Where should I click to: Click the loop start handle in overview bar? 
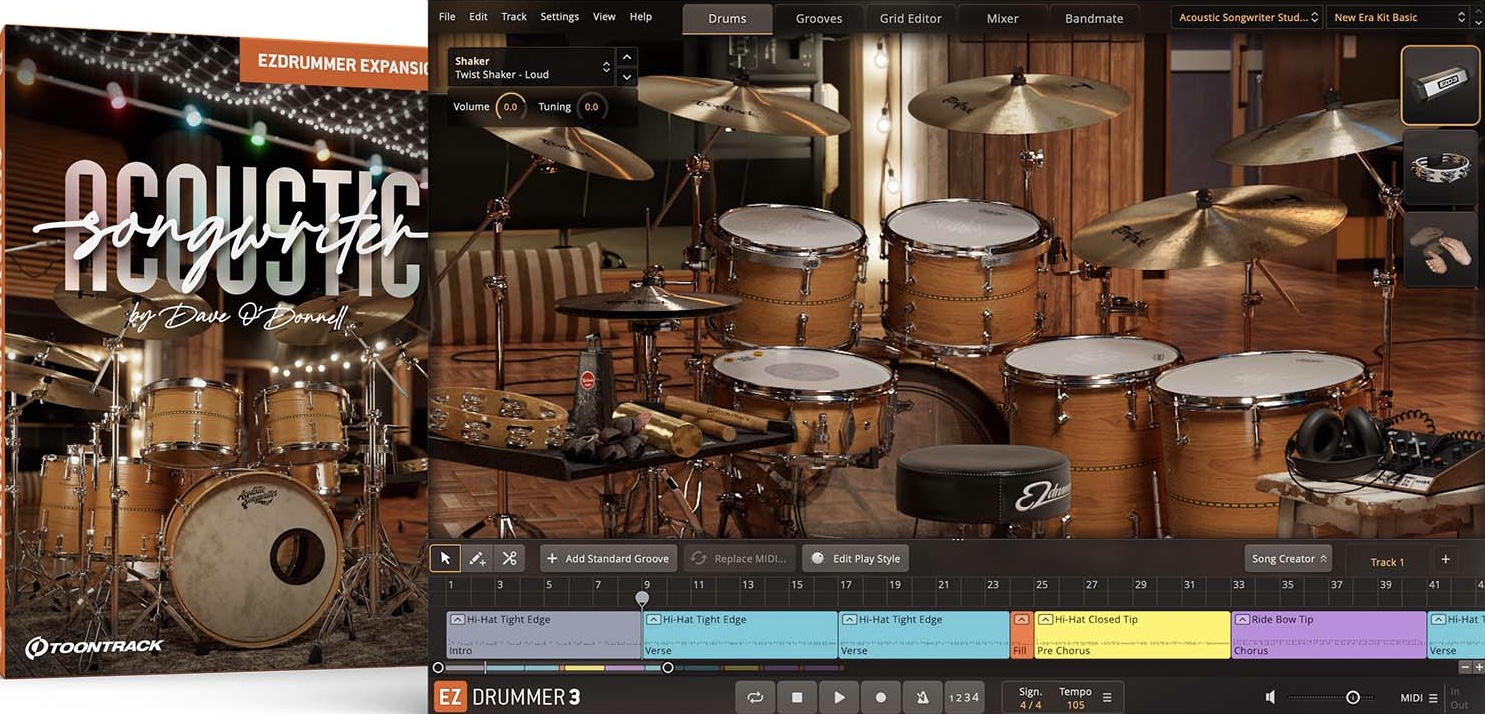point(438,668)
